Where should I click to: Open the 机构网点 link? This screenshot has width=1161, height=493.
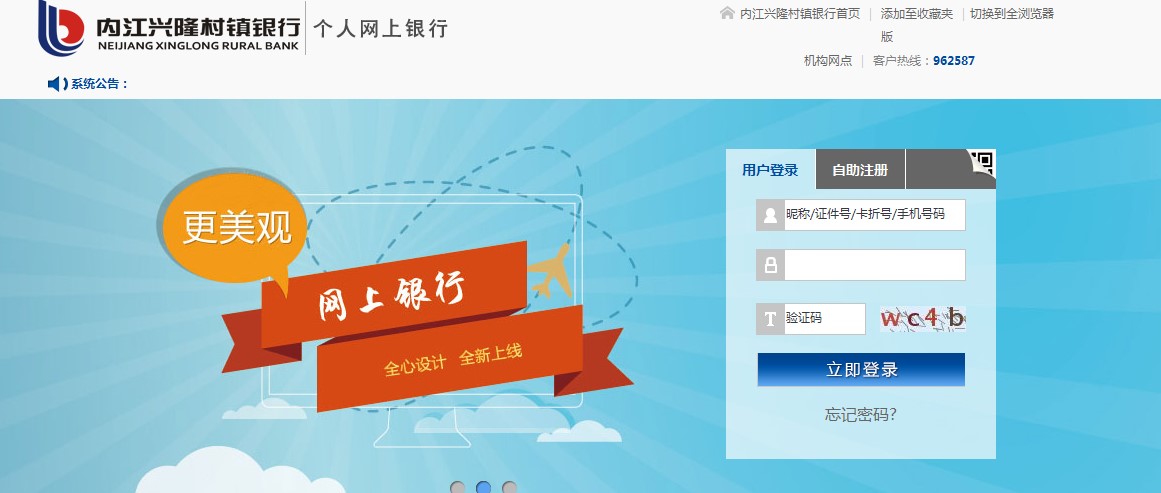828,61
